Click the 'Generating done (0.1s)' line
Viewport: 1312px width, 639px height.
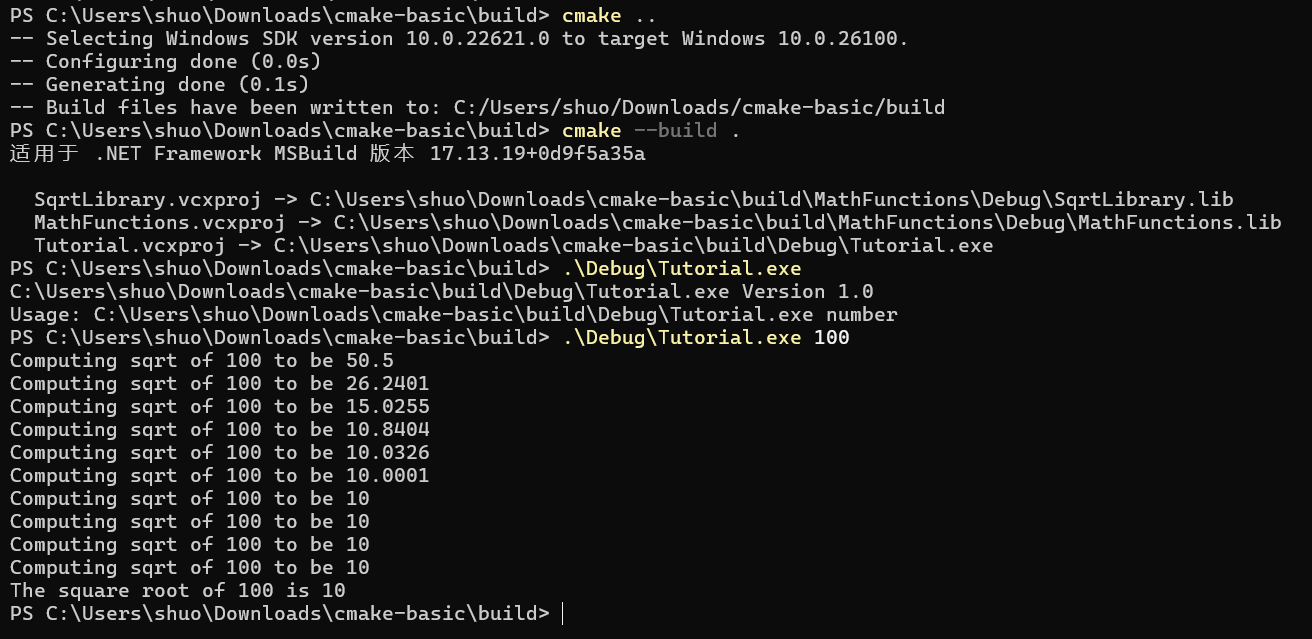pos(159,85)
